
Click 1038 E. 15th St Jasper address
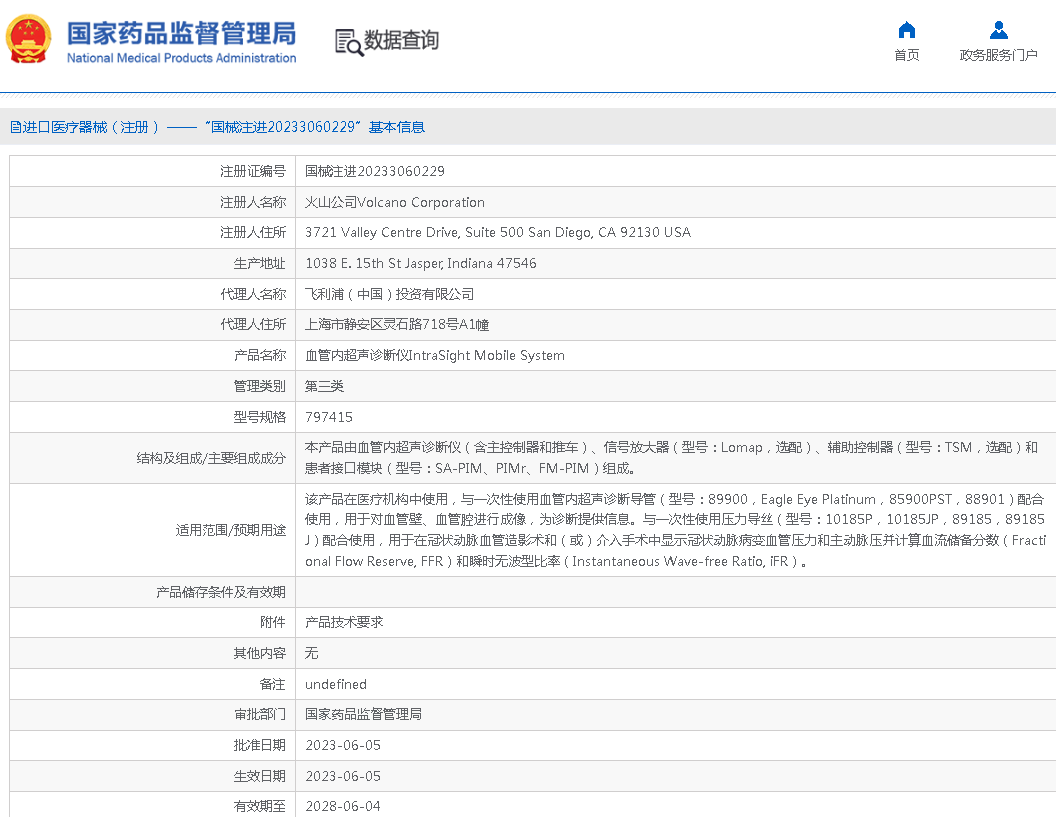tap(421, 263)
